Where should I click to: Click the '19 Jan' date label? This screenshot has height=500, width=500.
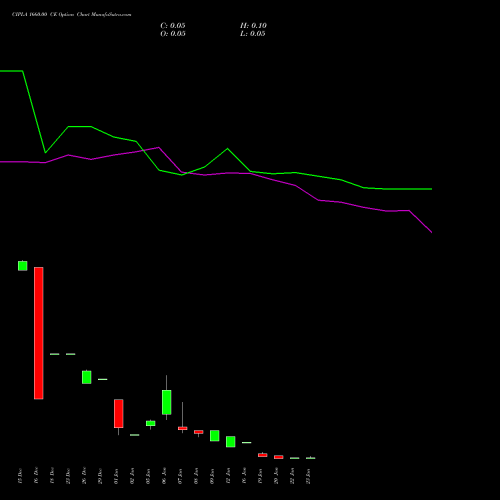(x=260, y=476)
